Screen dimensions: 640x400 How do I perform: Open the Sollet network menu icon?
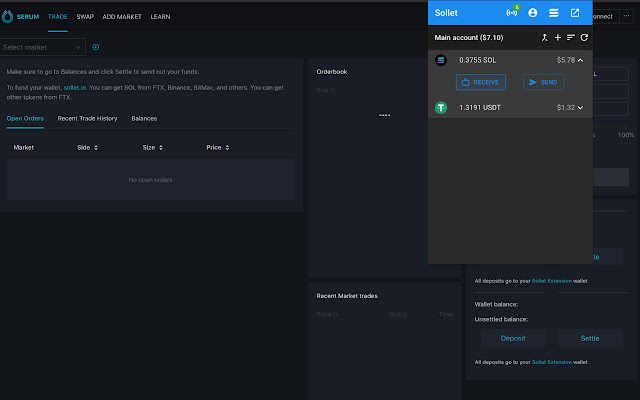click(x=553, y=13)
